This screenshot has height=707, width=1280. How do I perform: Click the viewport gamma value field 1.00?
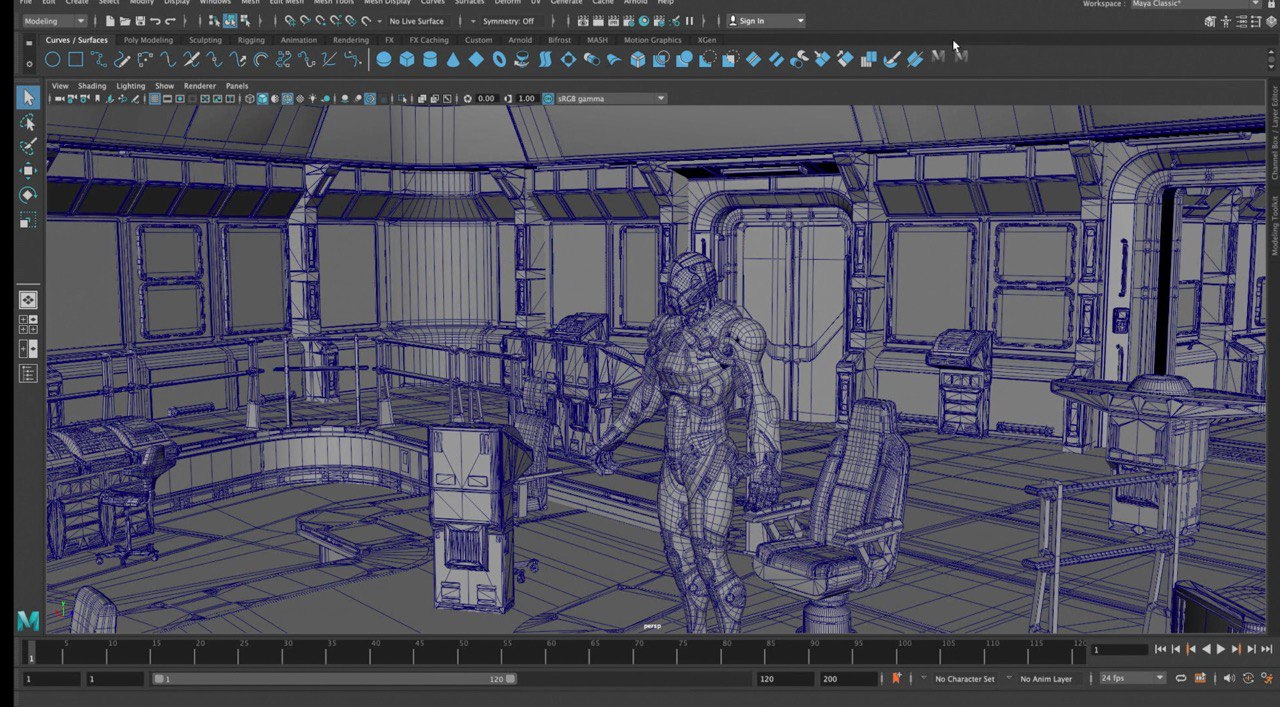pos(526,99)
